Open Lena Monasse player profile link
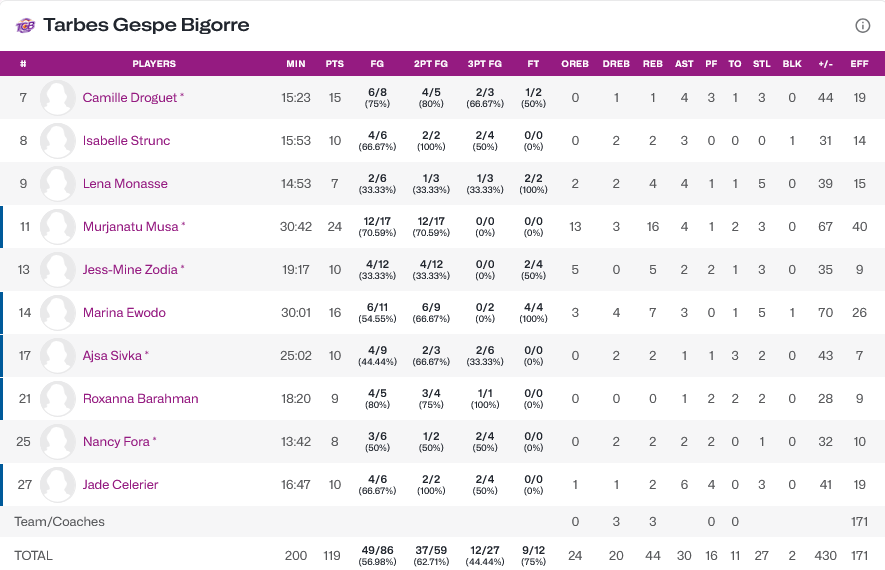This screenshot has width=885, height=570. pos(125,184)
